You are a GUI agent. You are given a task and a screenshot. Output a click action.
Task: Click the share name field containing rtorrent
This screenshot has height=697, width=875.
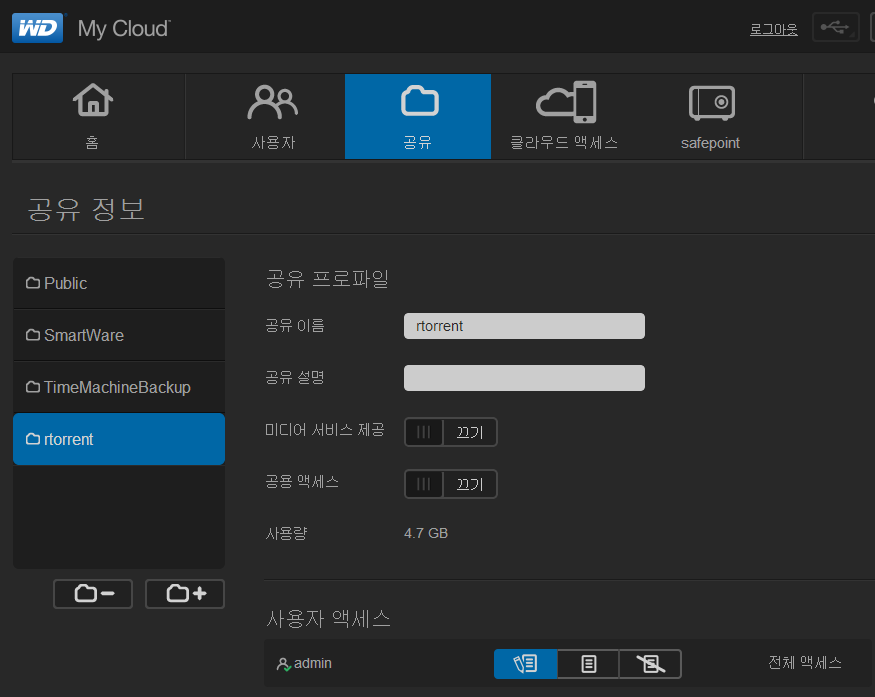point(524,326)
